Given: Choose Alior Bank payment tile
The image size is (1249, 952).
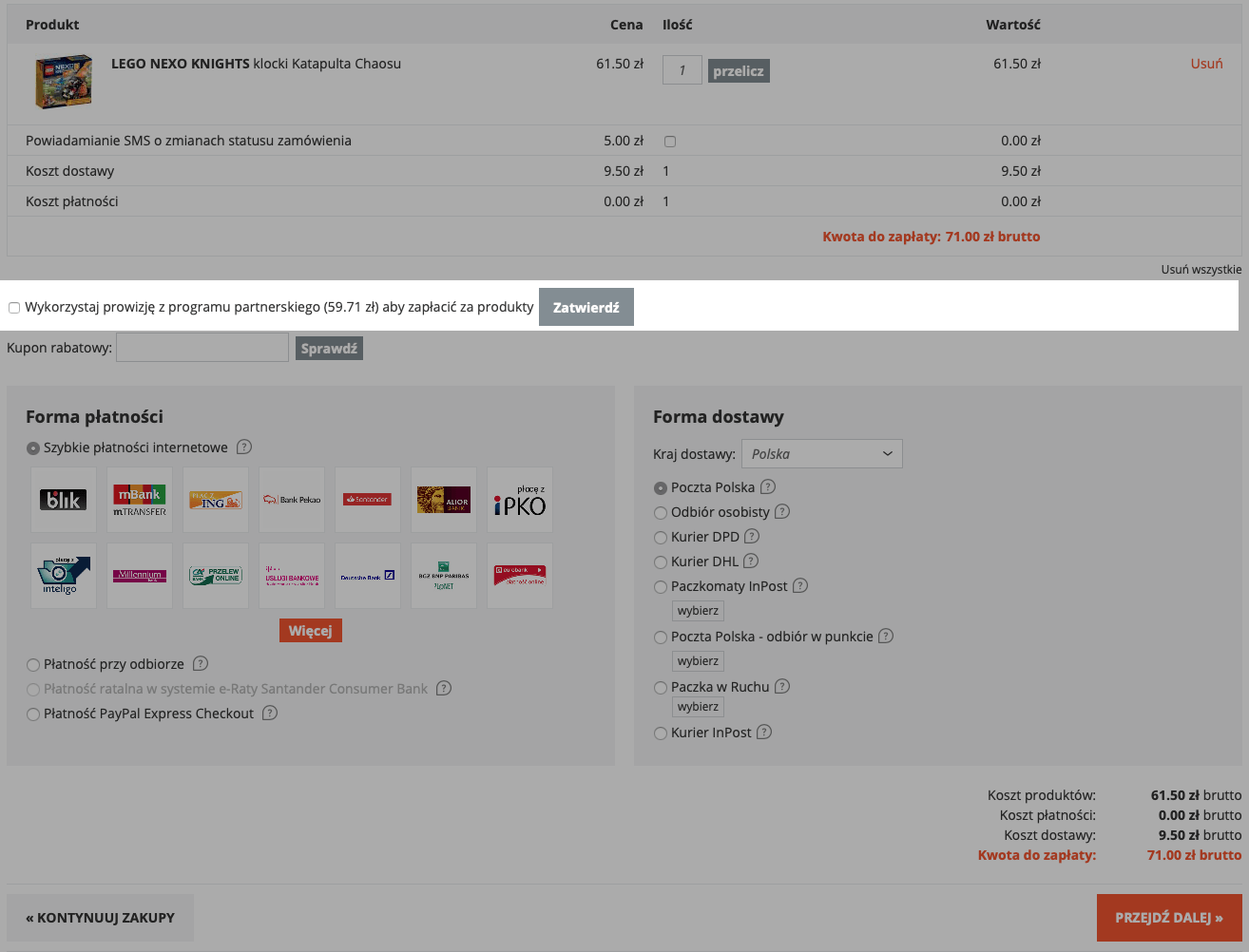Looking at the screenshot, I should 444,500.
